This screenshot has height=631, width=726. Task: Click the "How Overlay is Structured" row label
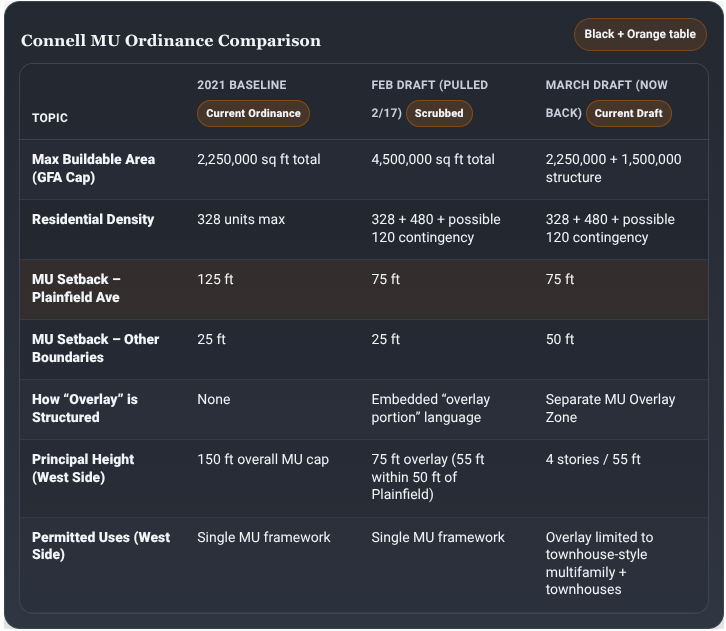tap(85, 408)
